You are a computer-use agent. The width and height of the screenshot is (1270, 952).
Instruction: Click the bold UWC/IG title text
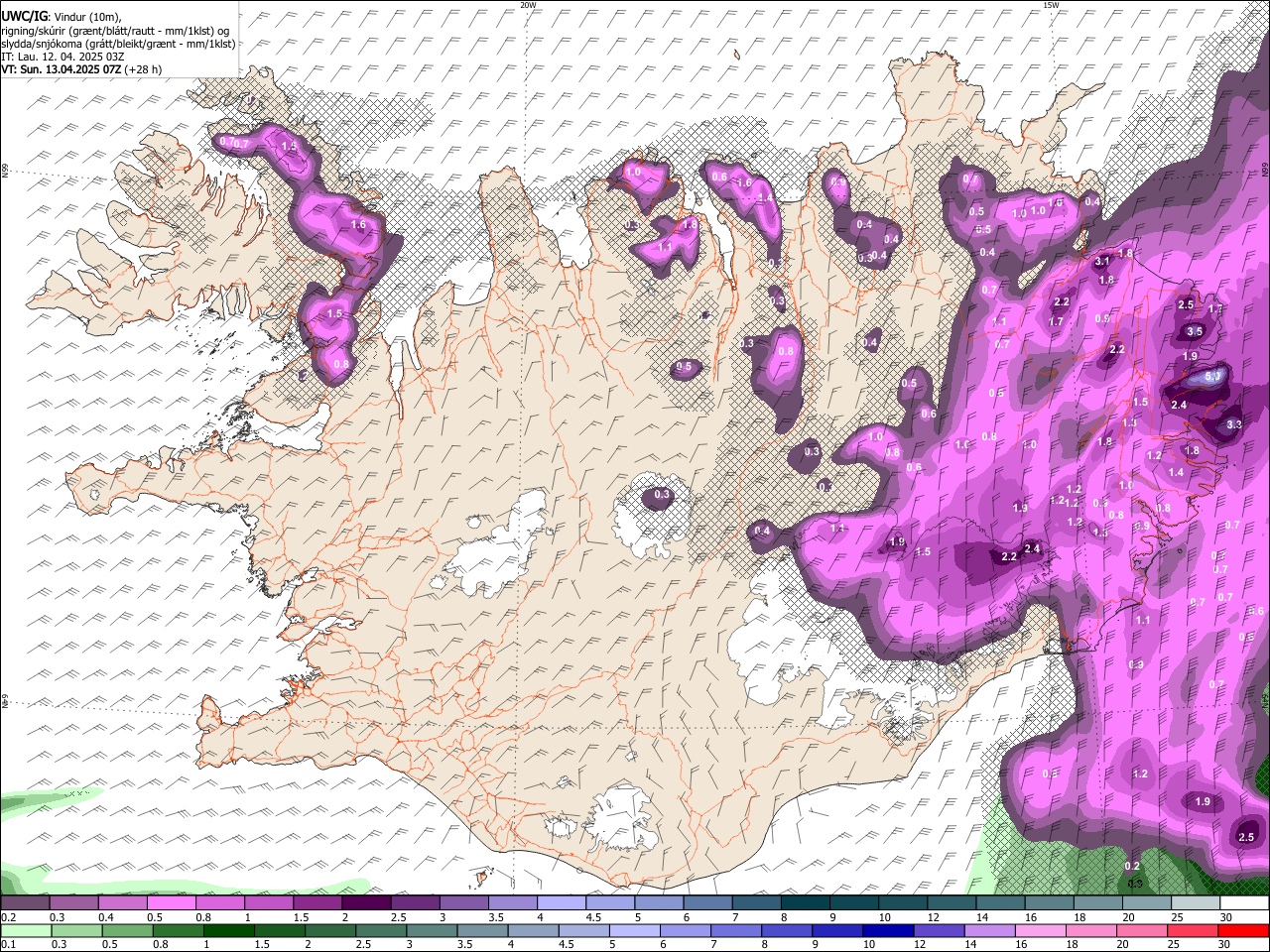[24, 16]
